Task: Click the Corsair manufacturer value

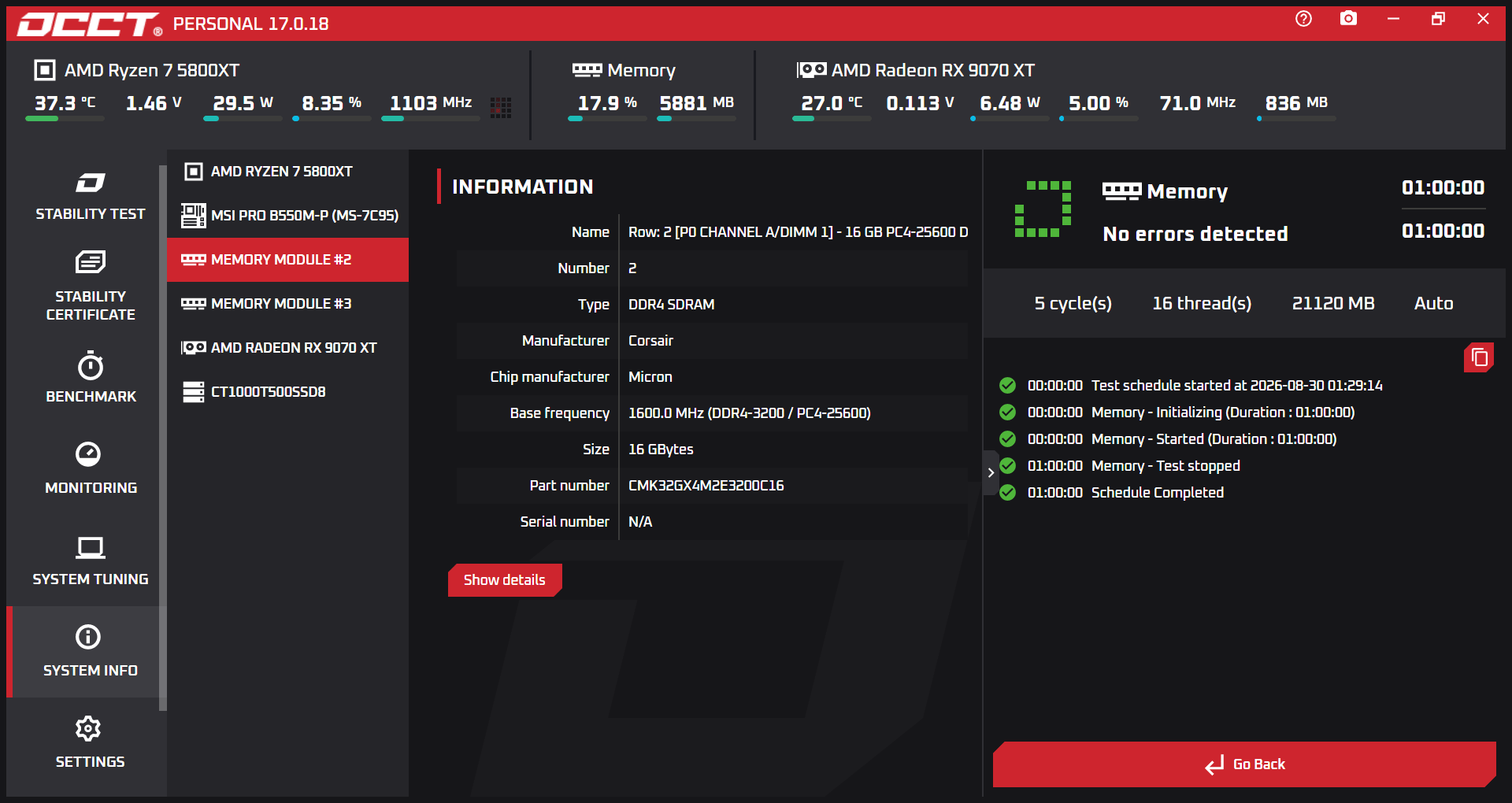Action: click(650, 341)
